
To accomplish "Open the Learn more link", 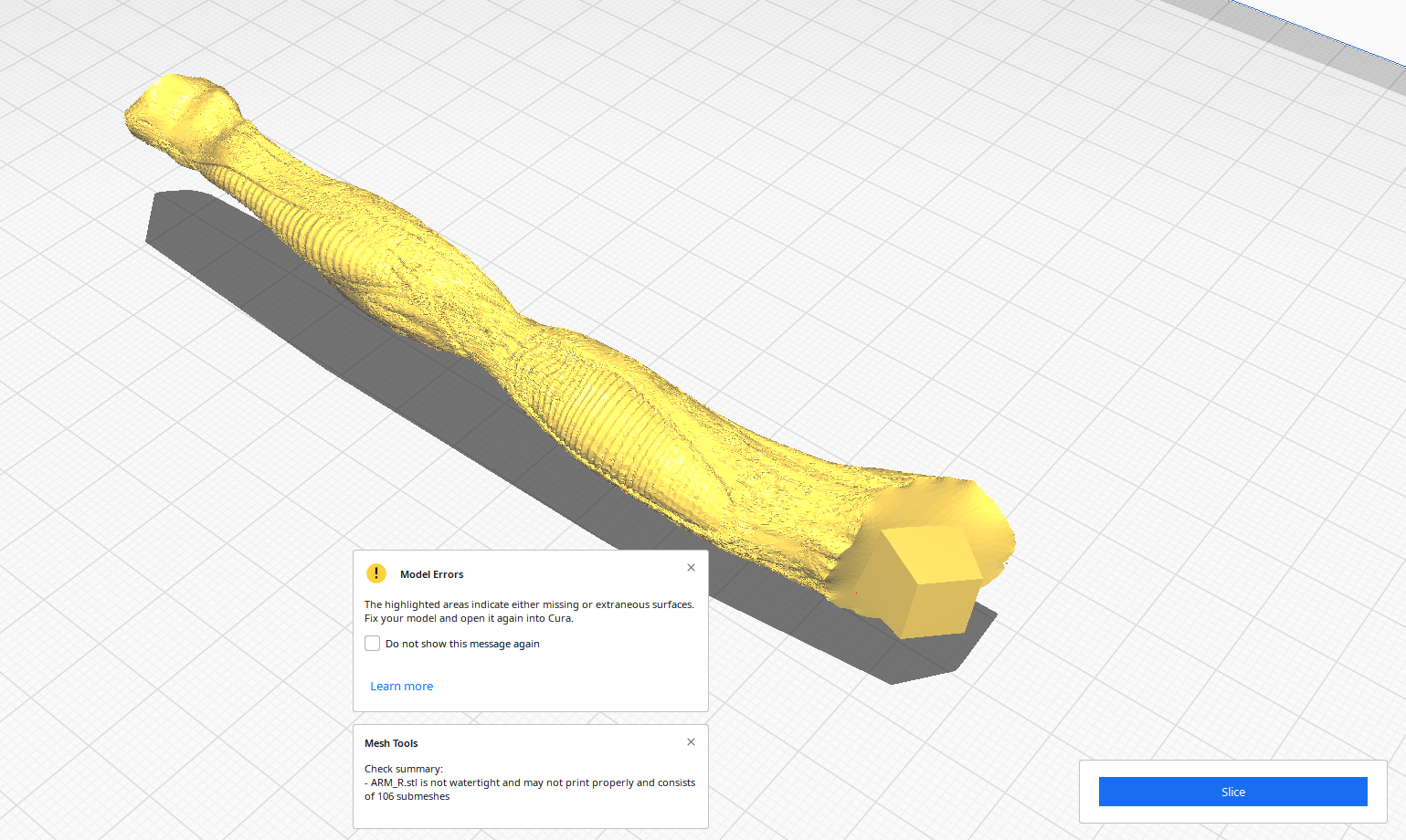I will point(401,686).
